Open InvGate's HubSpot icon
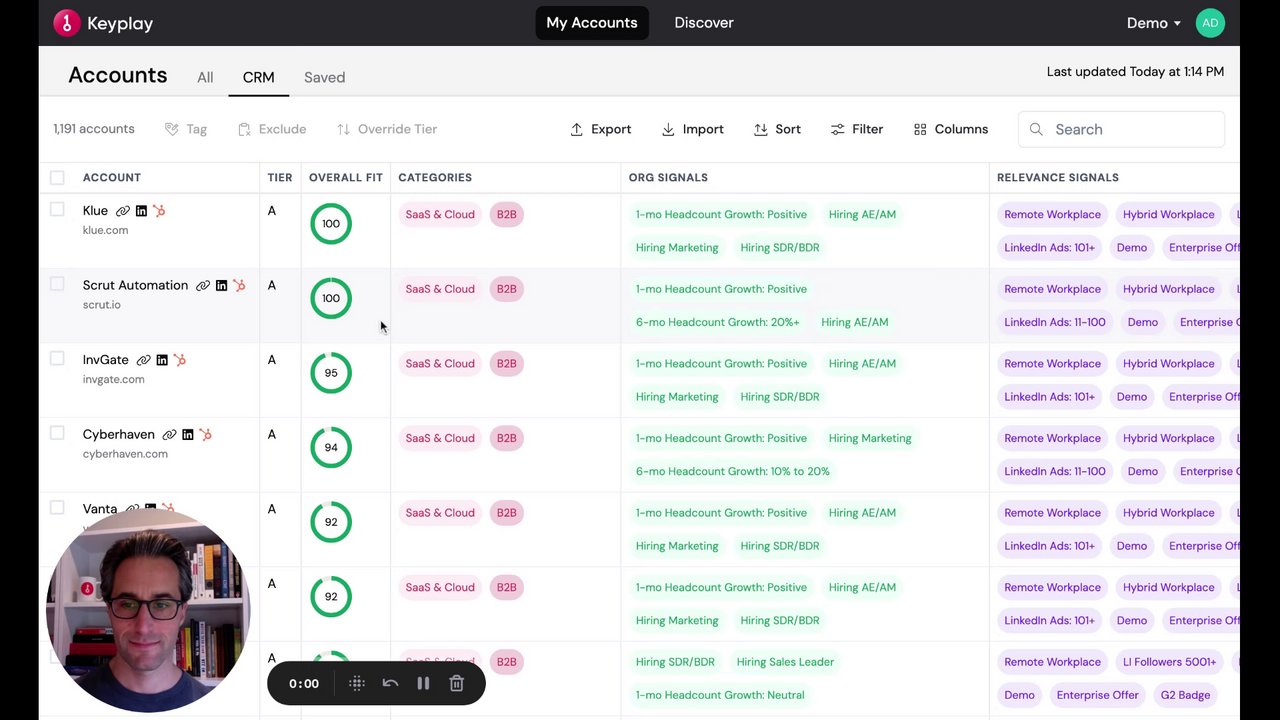This screenshot has height=720, width=1280. pyautogui.click(x=179, y=360)
